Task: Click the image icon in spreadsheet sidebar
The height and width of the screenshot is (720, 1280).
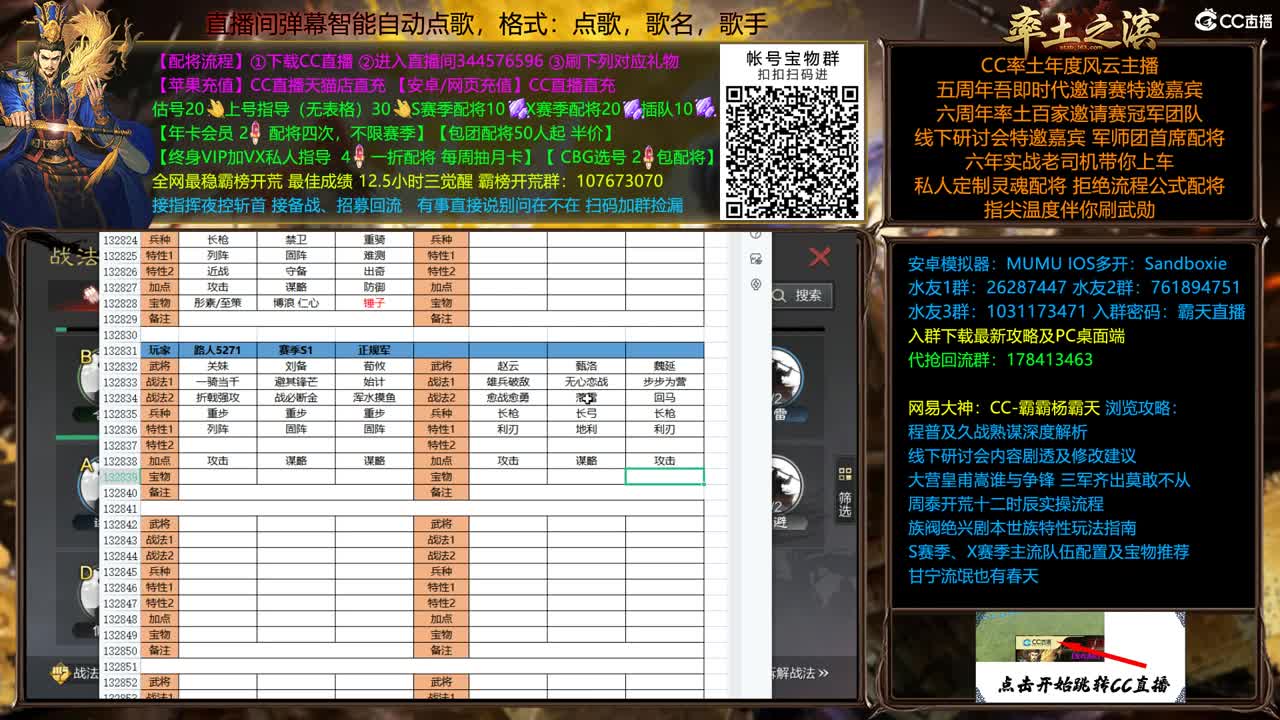Action: tap(756, 258)
